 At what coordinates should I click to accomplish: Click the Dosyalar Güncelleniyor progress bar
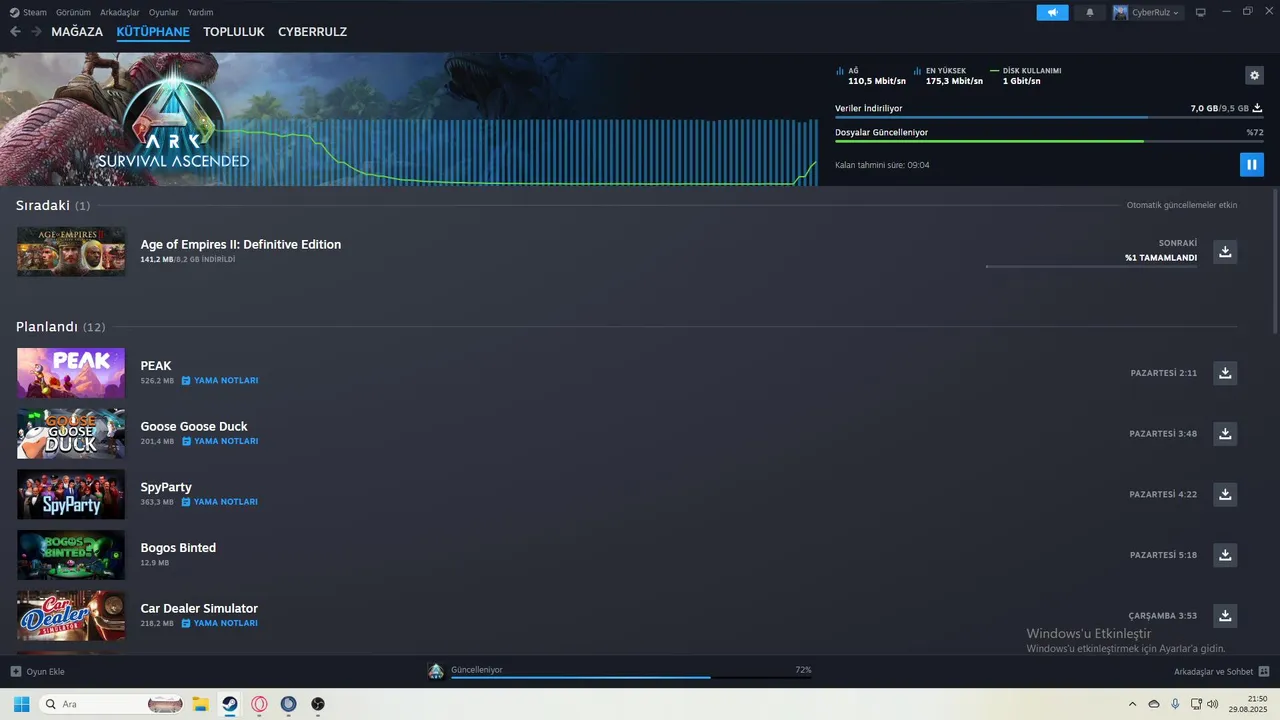coord(1049,141)
